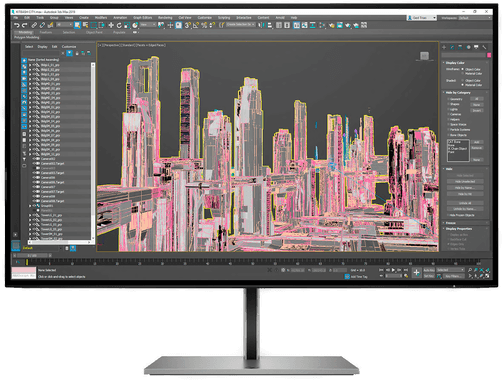This screenshot has height=380, width=502.
Task: Toggle the Spinner Snap icon
Action: [x=212, y=25]
